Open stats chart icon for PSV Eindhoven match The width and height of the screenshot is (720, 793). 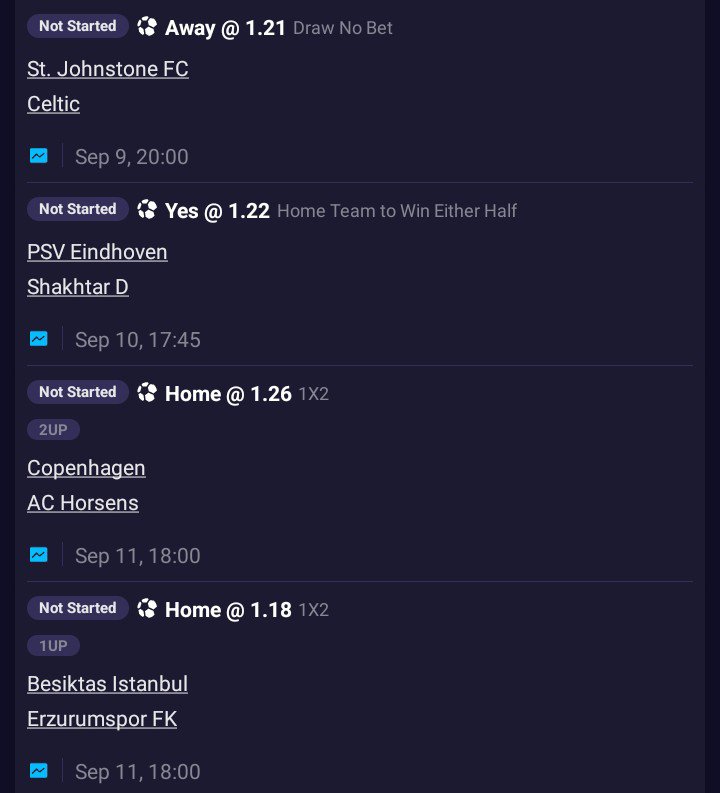tap(39, 339)
